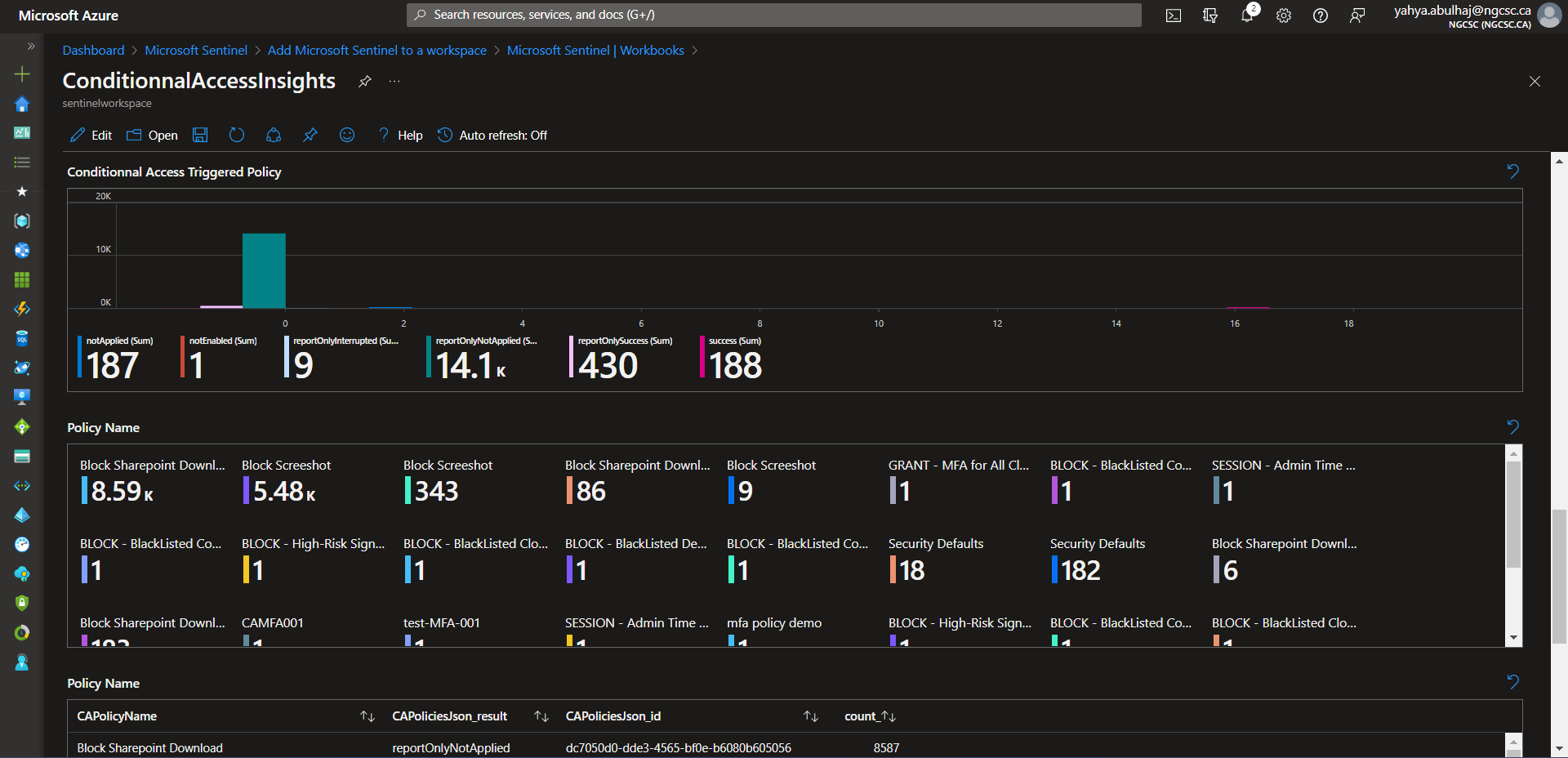The image size is (1568, 758).
Task: Open Virtual networks sidebar icon
Action: tap(22, 486)
